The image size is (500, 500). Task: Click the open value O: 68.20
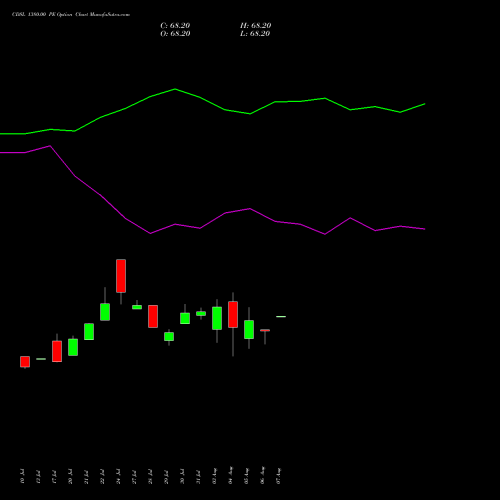pos(175,34)
